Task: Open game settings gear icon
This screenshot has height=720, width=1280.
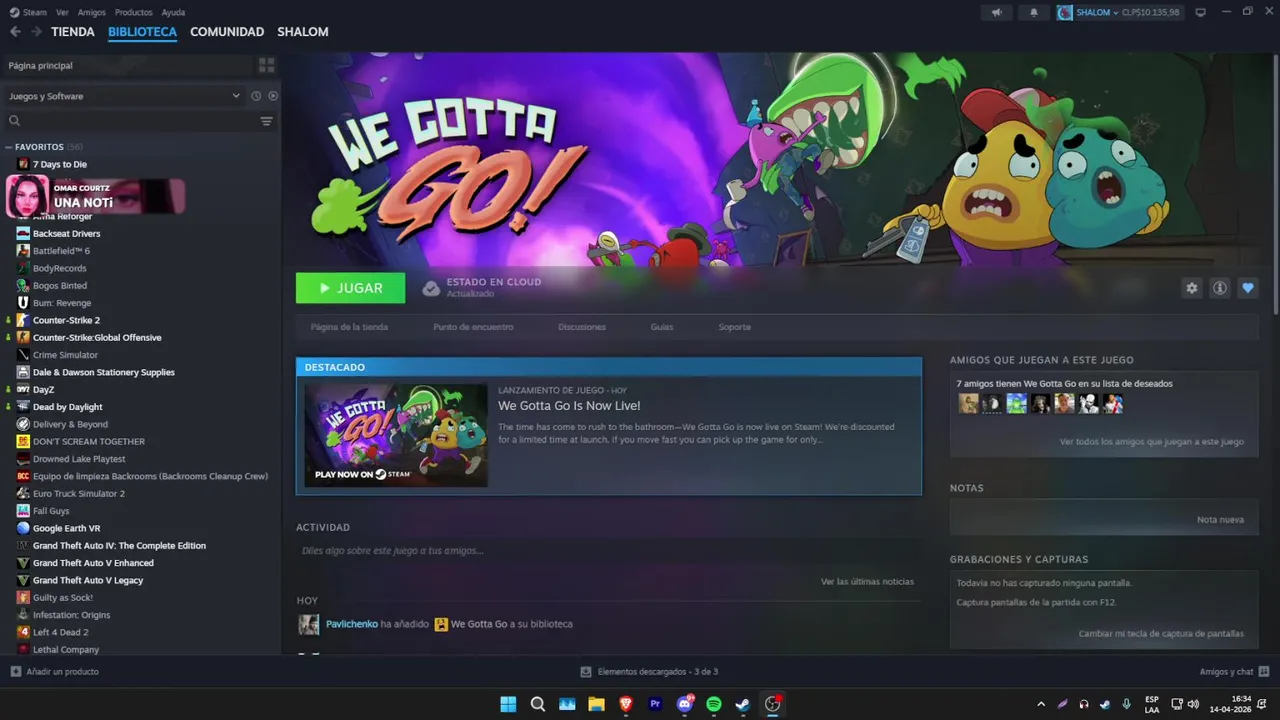Action: pos(1191,288)
